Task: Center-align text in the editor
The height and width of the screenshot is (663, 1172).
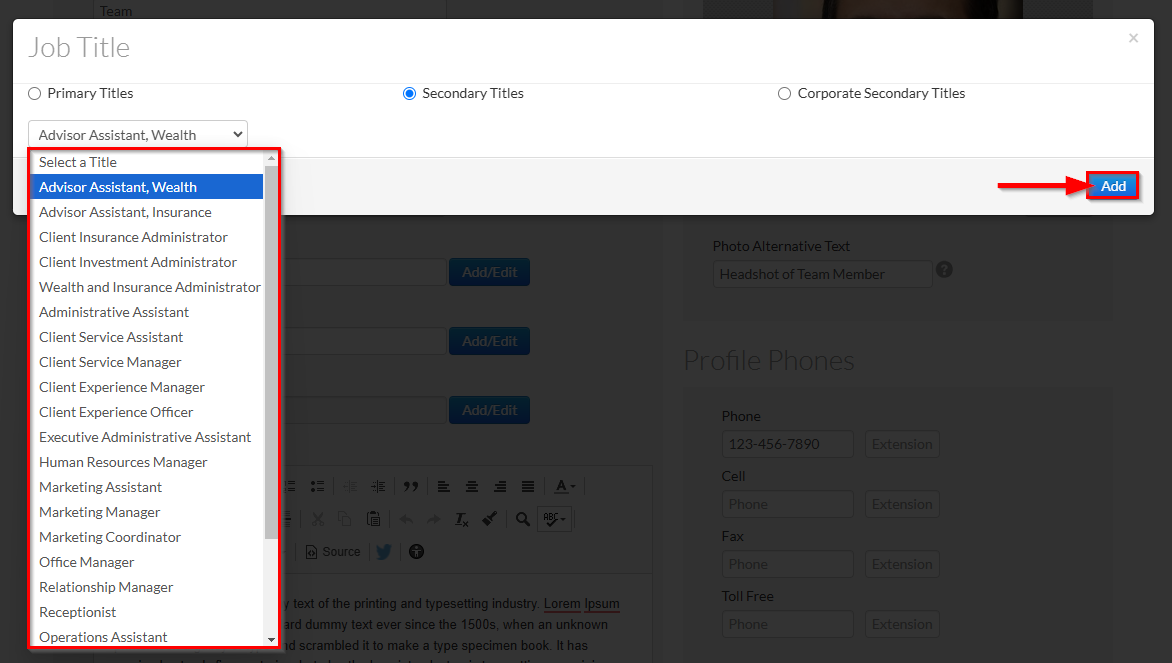Action: coord(472,487)
